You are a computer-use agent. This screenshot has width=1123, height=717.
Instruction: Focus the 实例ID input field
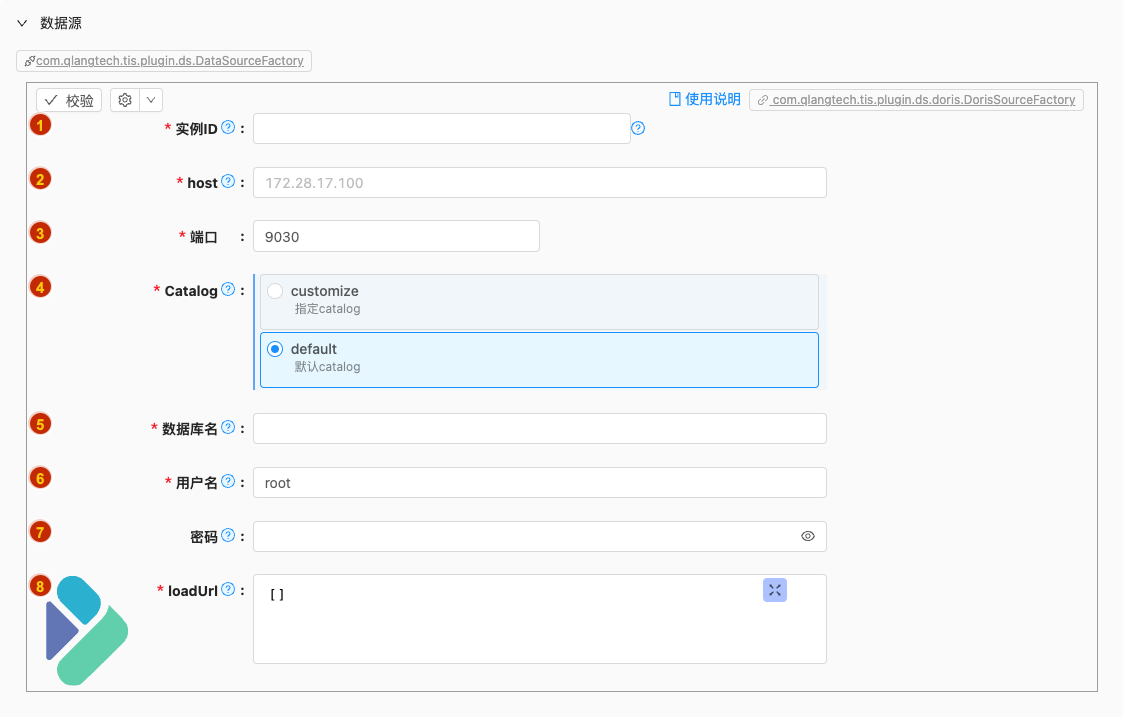click(442, 129)
